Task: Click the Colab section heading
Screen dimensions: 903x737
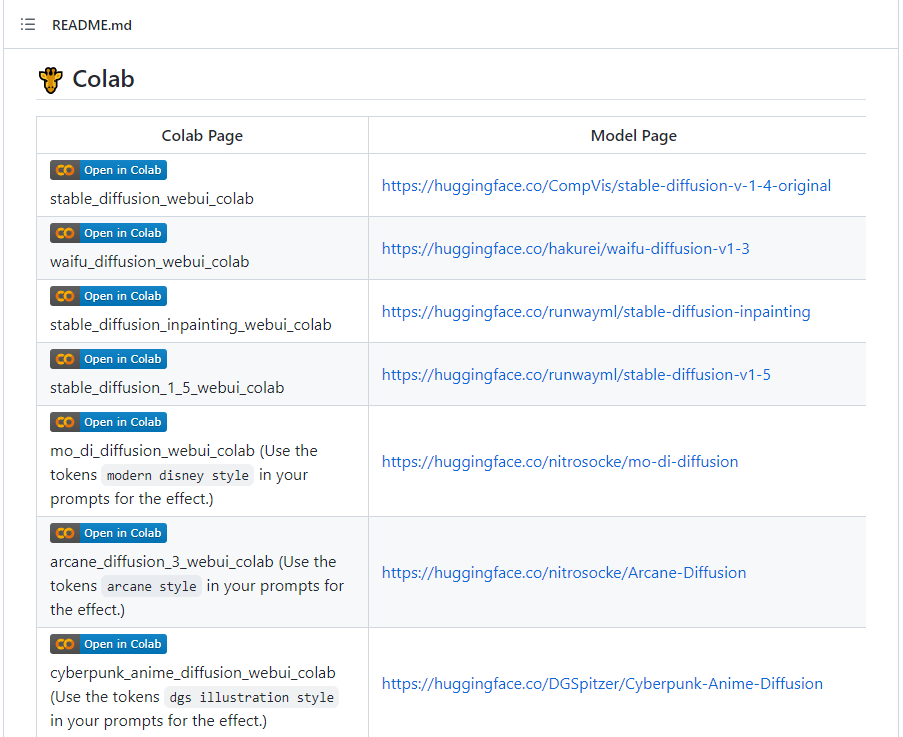Action: point(103,79)
